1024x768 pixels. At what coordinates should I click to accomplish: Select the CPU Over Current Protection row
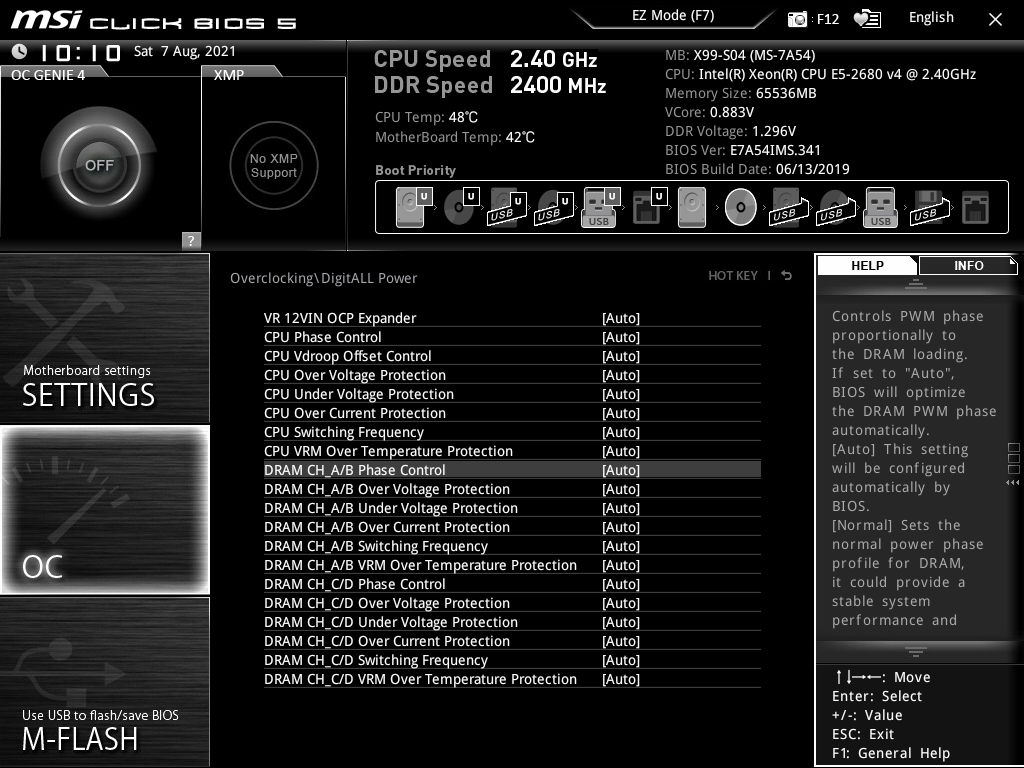click(x=512, y=413)
